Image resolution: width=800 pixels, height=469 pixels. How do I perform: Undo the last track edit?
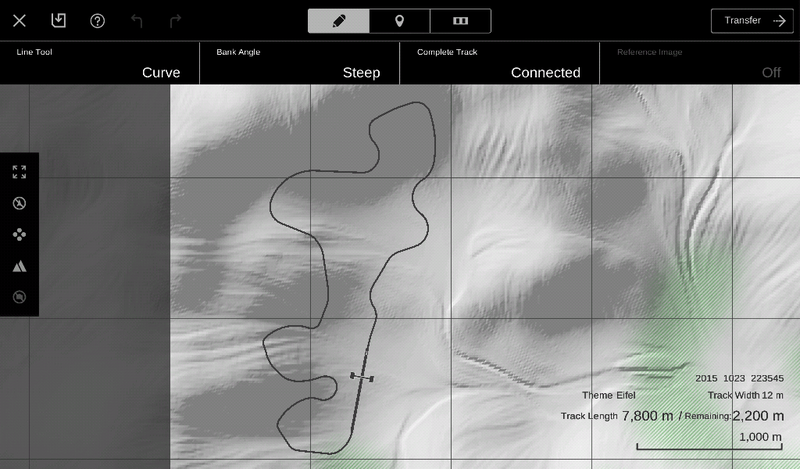(x=136, y=21)
